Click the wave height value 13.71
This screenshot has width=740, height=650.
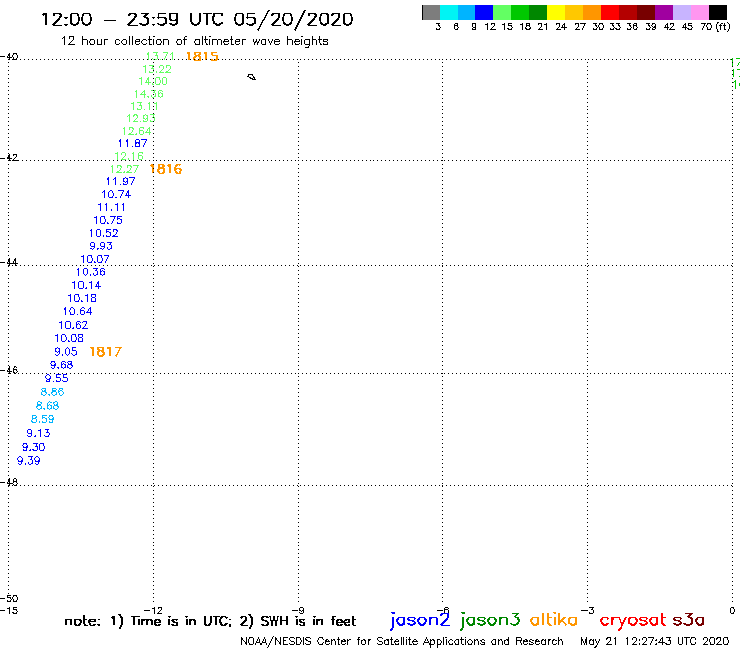click(160, 56)
